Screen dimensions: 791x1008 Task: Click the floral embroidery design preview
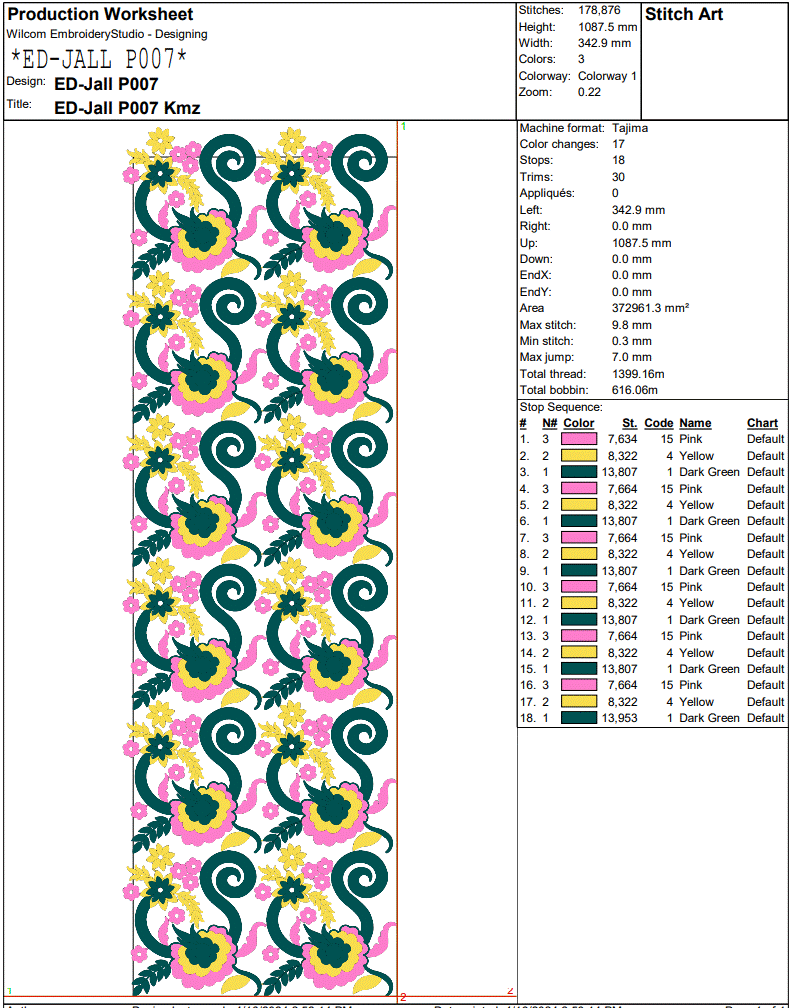point(265,560)
